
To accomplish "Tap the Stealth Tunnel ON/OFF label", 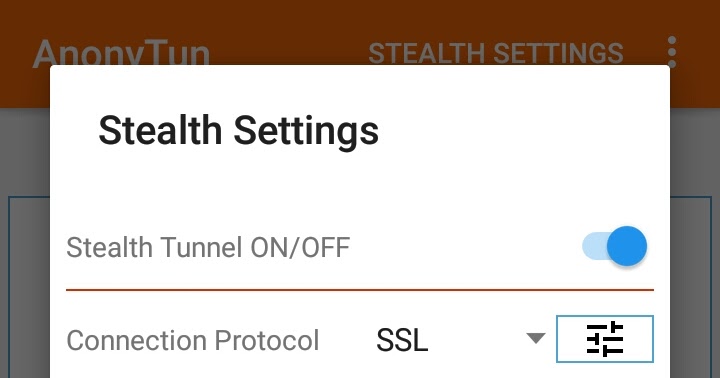I will 208,248.
